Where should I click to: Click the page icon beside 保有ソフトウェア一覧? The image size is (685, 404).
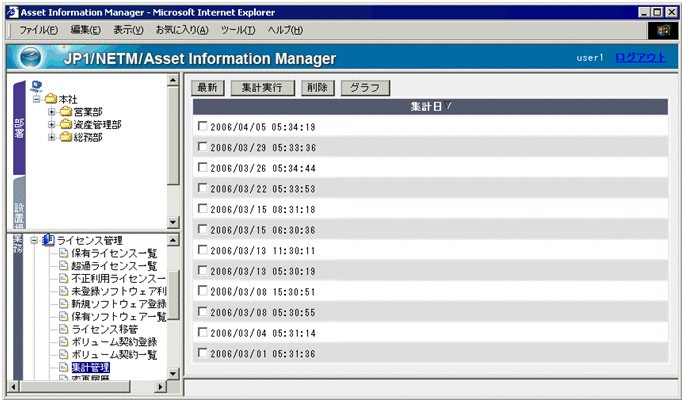point(64,316)
